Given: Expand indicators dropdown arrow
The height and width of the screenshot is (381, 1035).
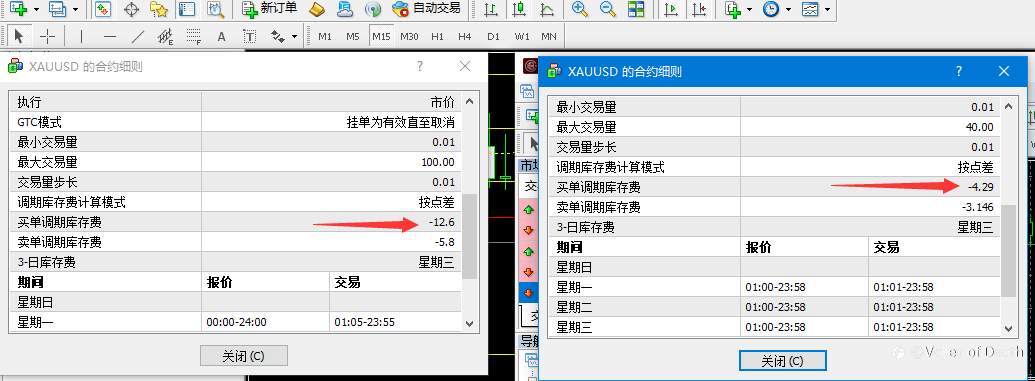Looking at the screenshot, I should (x=749, y=9).
